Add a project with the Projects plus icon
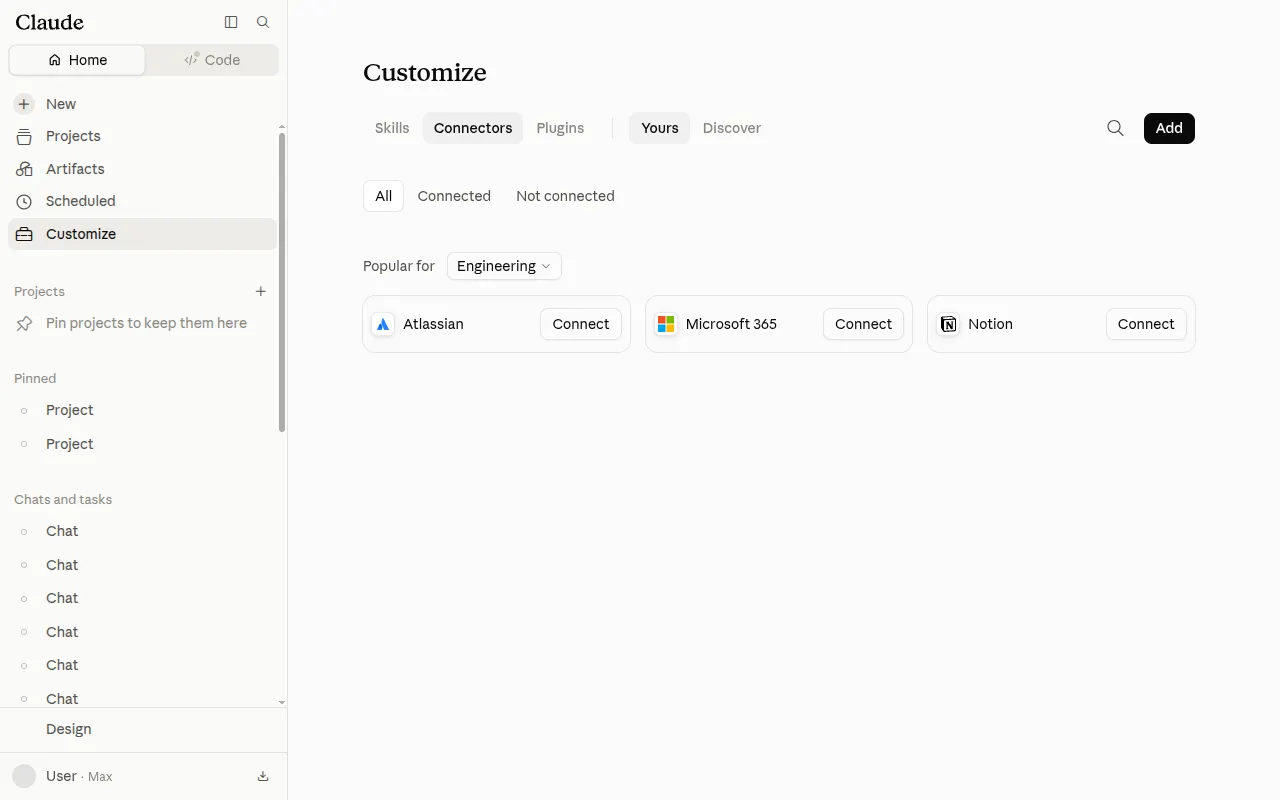This screenshot has height=800, width=1280. (x=261, y=291)
